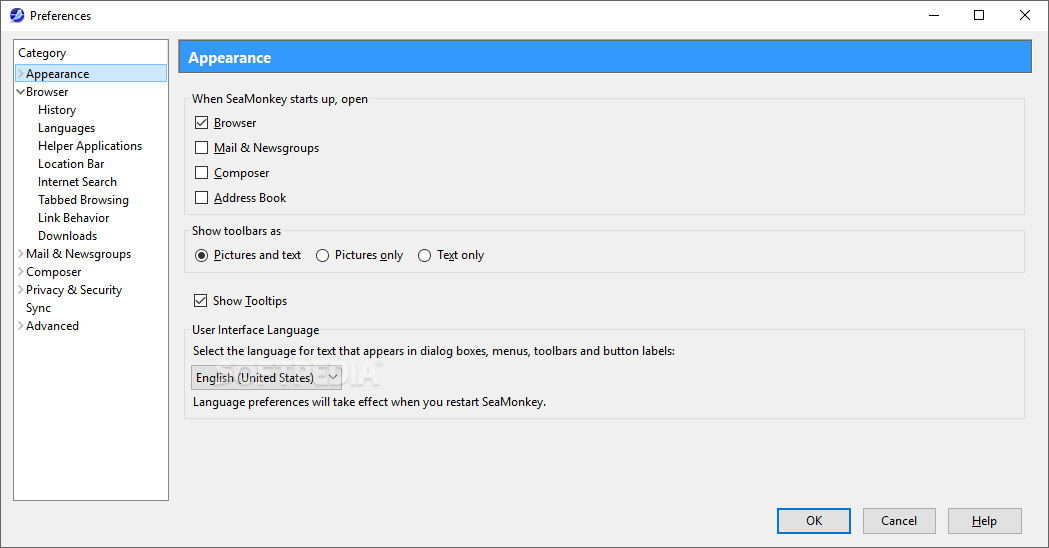This screenshot has width=1049, height=548.
Task: Select the Browser category
Action: pos(47,92)
